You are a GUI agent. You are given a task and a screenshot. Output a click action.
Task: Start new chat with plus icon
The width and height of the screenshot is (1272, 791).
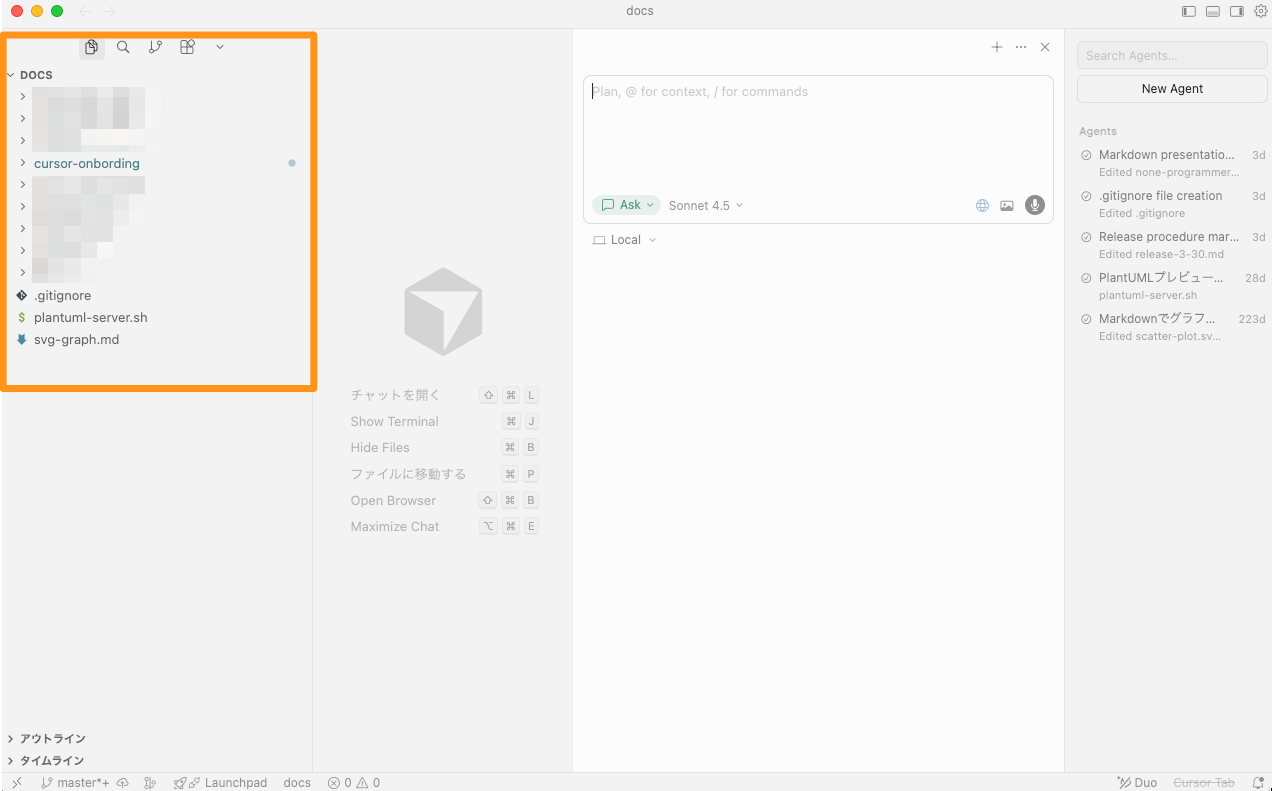tap(997, 47)
